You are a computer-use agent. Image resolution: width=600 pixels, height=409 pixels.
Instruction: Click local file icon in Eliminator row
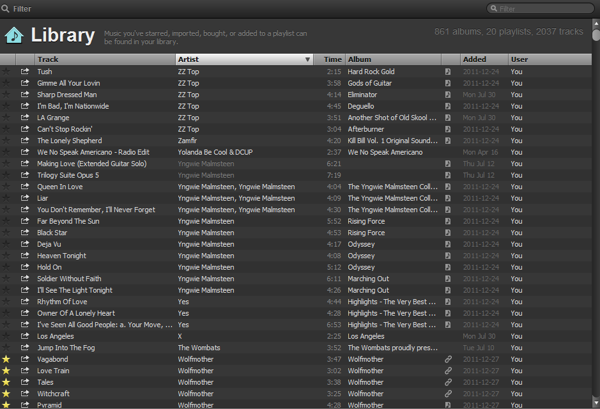(x=448, y=95)
